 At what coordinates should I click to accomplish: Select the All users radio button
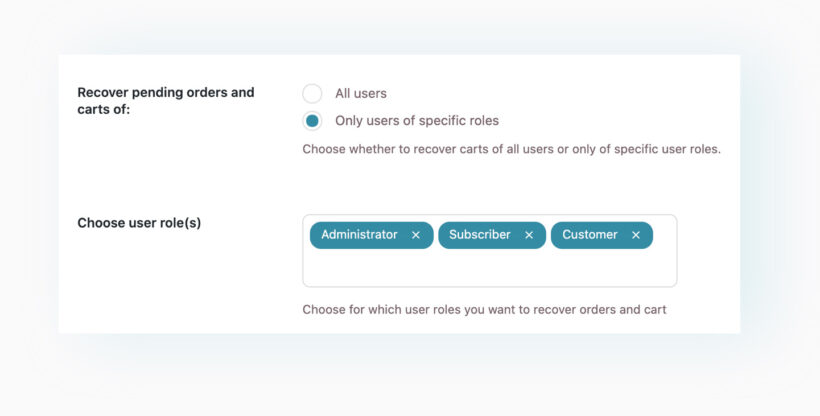pyautogui.click(x=312, y=94)
